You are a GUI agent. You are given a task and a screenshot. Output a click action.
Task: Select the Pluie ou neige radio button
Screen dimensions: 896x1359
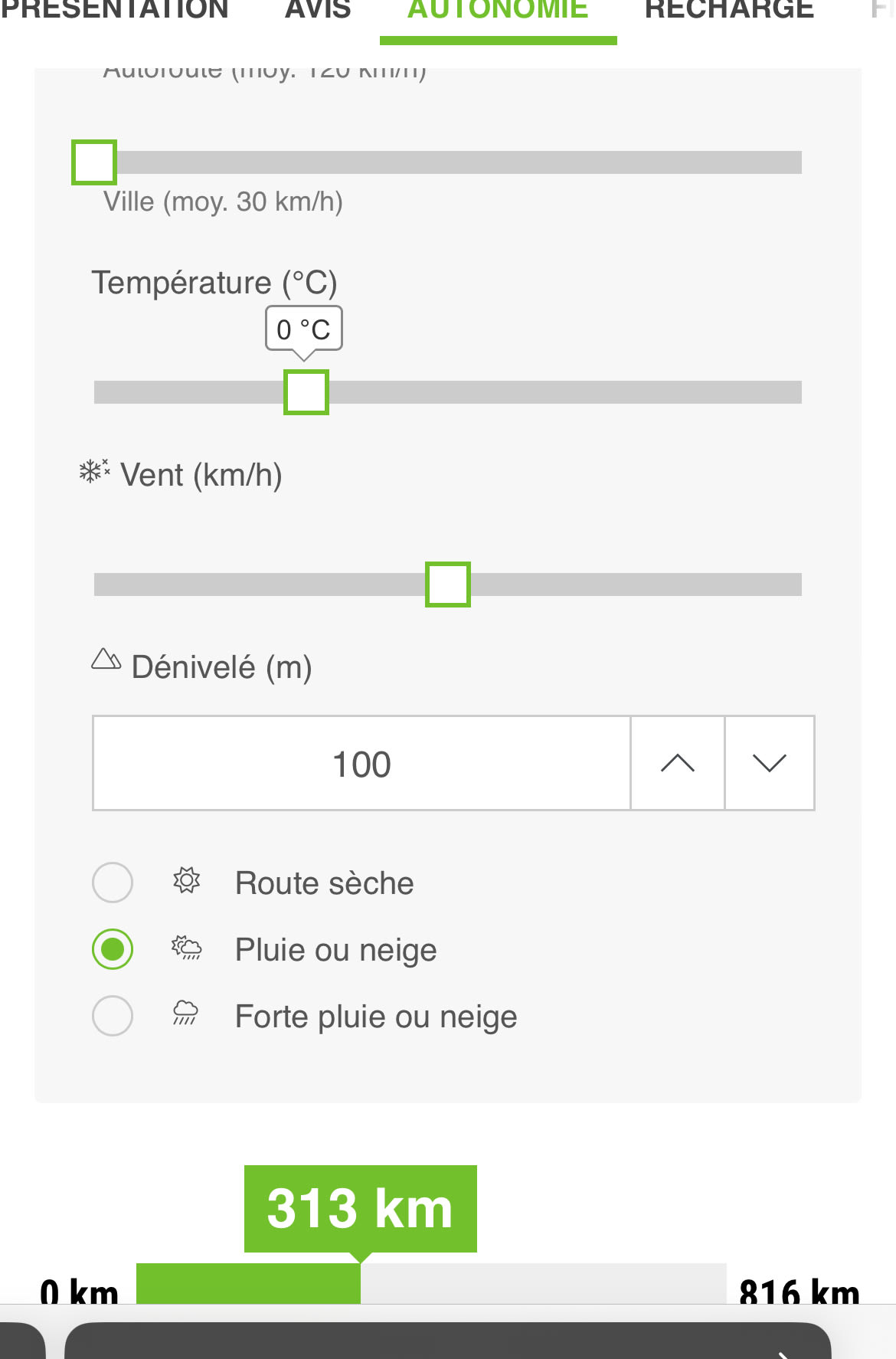tap(113, 949)
